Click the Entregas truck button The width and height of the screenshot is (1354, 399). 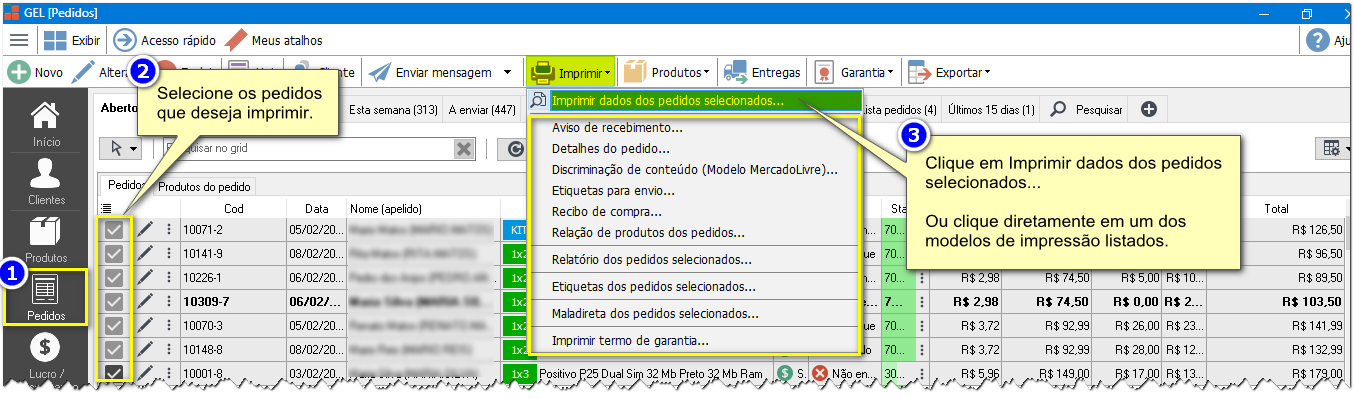[x=762, y=72]
